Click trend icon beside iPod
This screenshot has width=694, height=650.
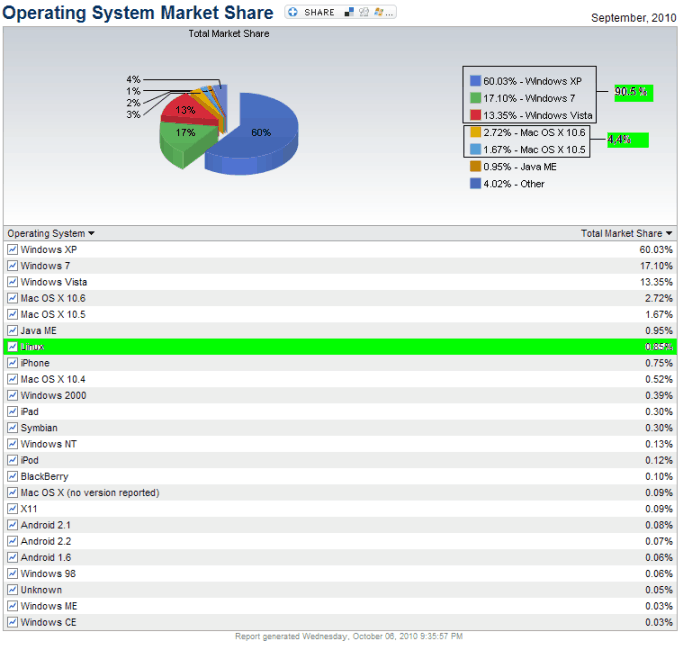point(12,460)
